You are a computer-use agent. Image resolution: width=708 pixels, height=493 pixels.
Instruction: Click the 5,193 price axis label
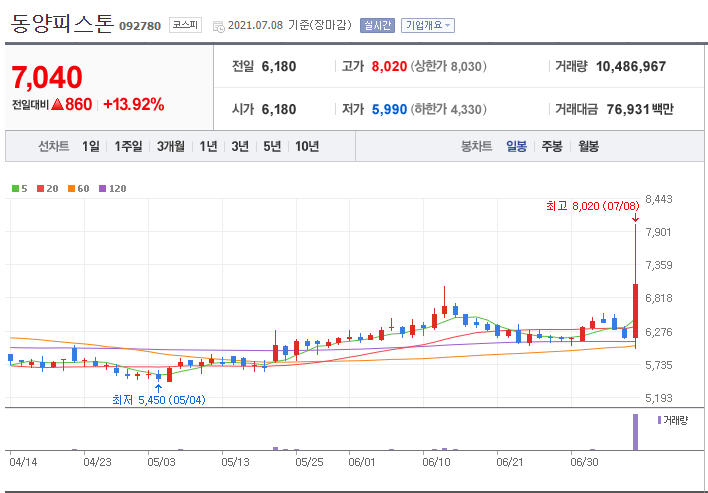(x=659, y=398)
